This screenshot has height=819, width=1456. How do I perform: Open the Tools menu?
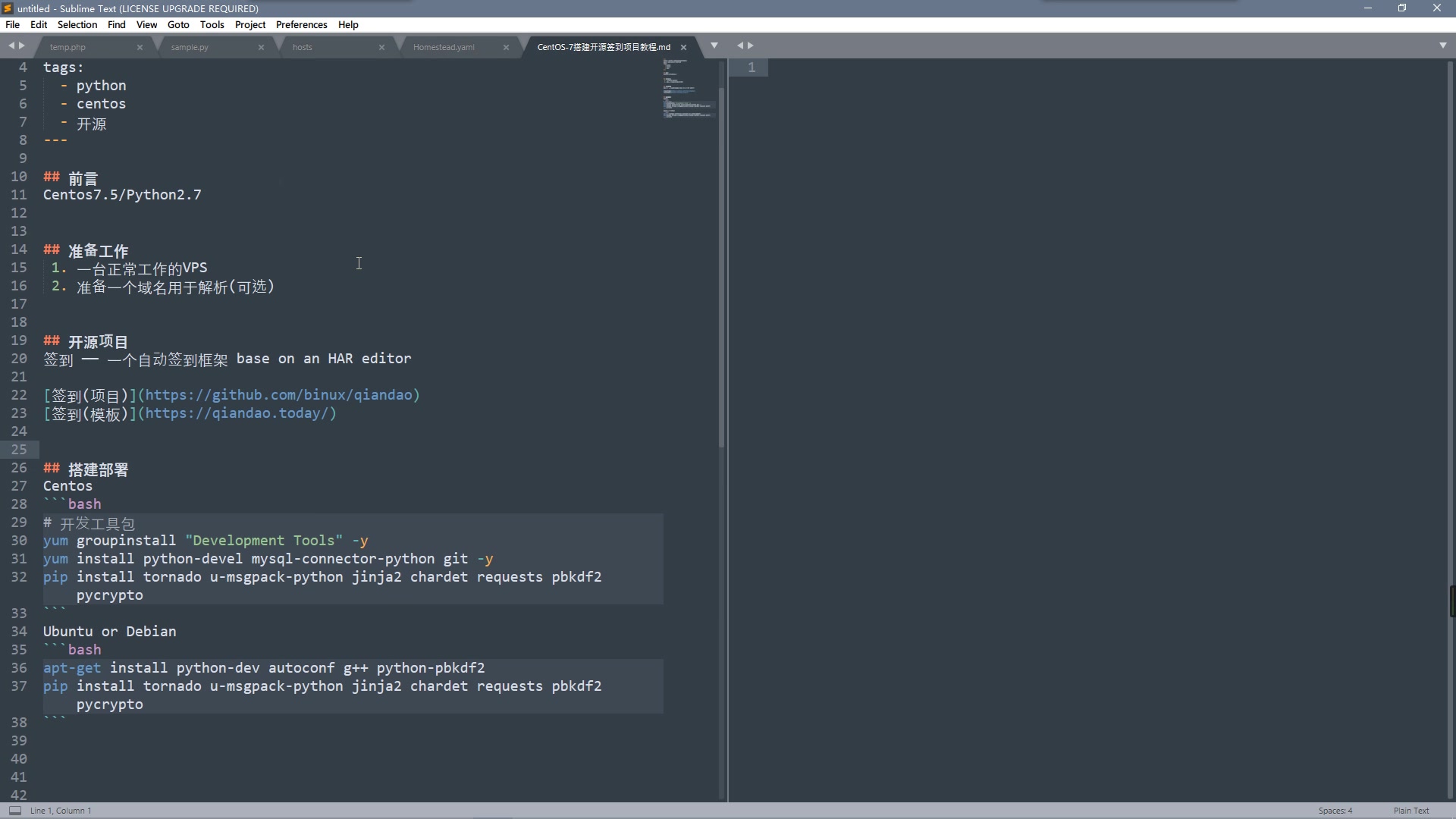[x=212, y=24]
